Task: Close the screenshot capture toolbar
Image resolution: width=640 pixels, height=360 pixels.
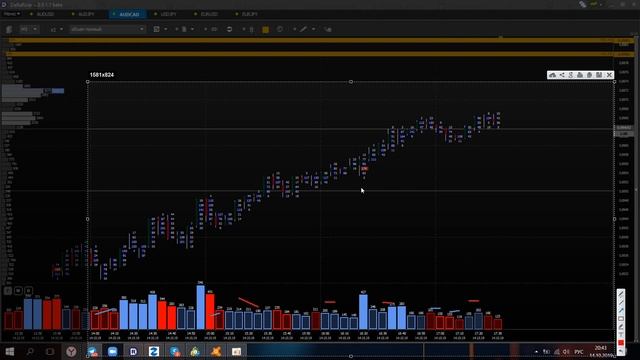Action: (x=609, y=75)
